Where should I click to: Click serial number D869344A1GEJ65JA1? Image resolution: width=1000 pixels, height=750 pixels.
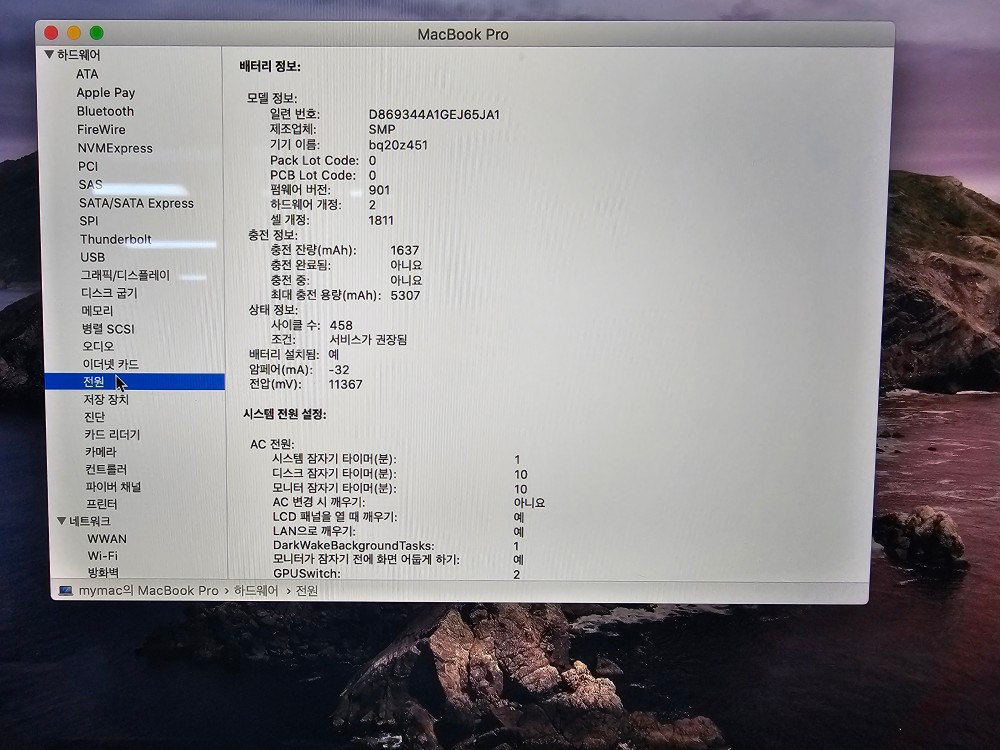pos(434,115)
